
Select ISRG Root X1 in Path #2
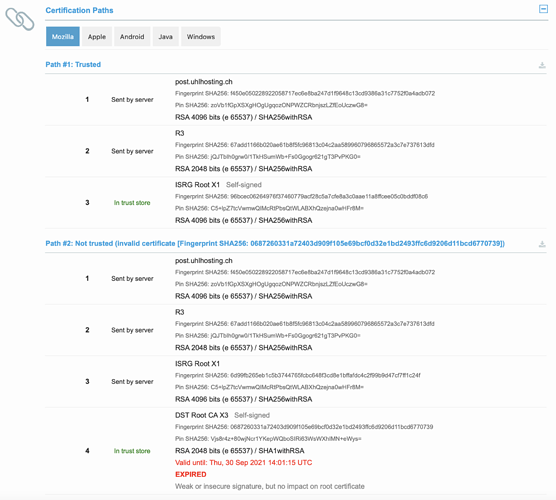(197, 363)
